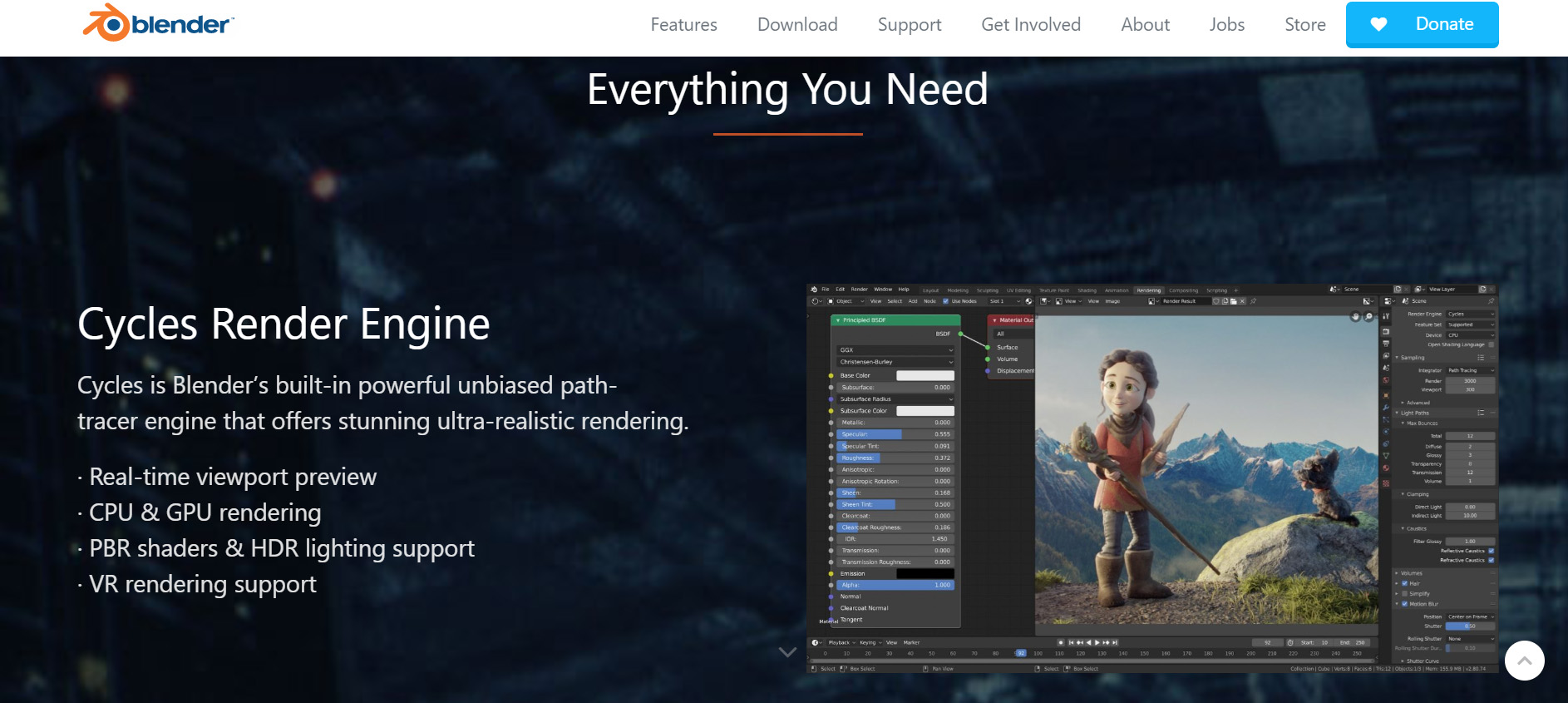This screenshot has height=703, width=1568.
Task: Toggle the Motion Blur checkbox
Action: click(x=1404, y=604)
